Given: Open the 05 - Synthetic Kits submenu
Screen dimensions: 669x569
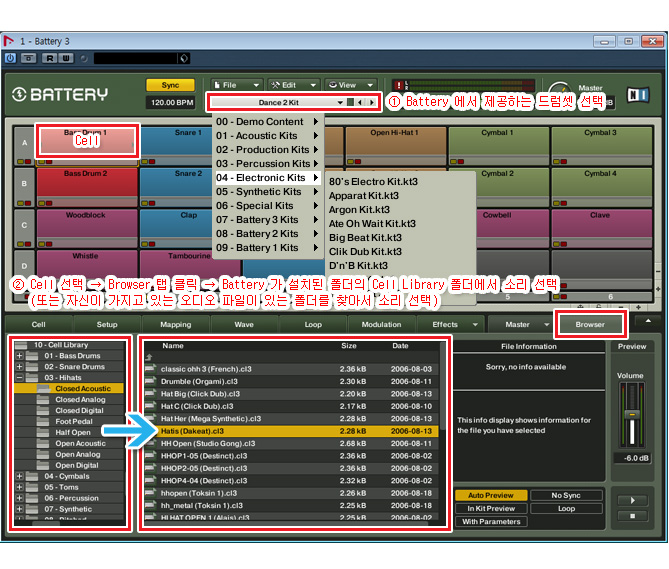Looking at the screenshot, I should 268,192.
